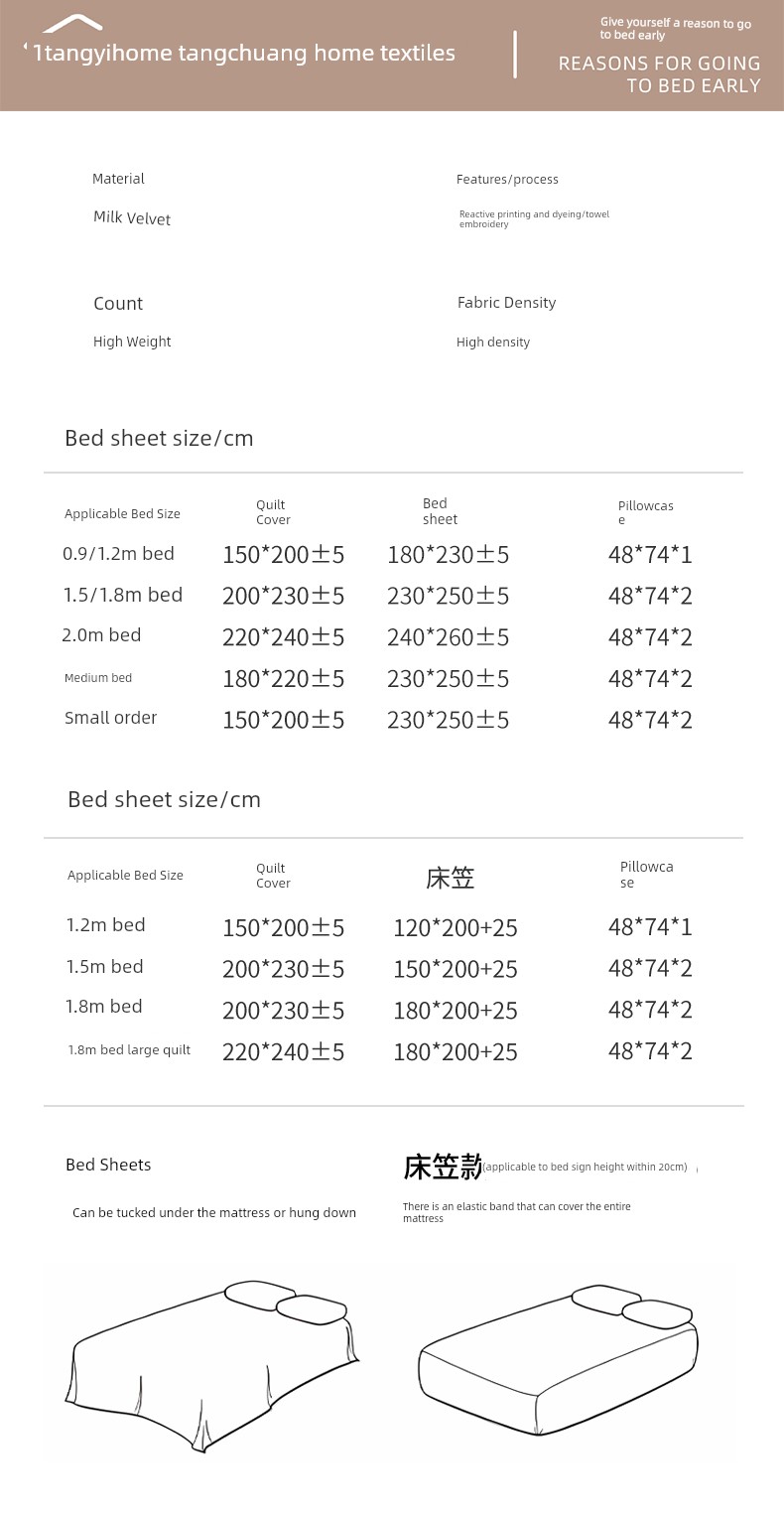Select the REASONS FOR GOING TO BED EARLY heading
784x1514 pixels.
coord(659,74)
